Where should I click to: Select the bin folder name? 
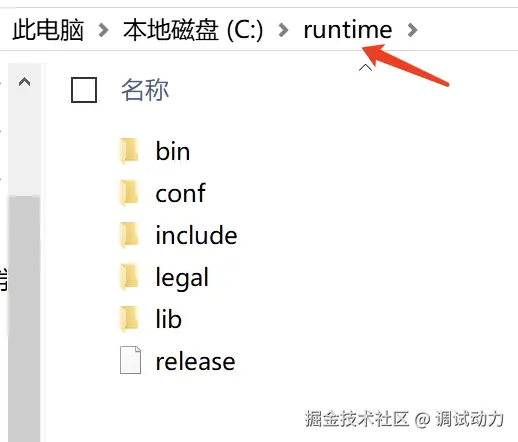(173, 151)
